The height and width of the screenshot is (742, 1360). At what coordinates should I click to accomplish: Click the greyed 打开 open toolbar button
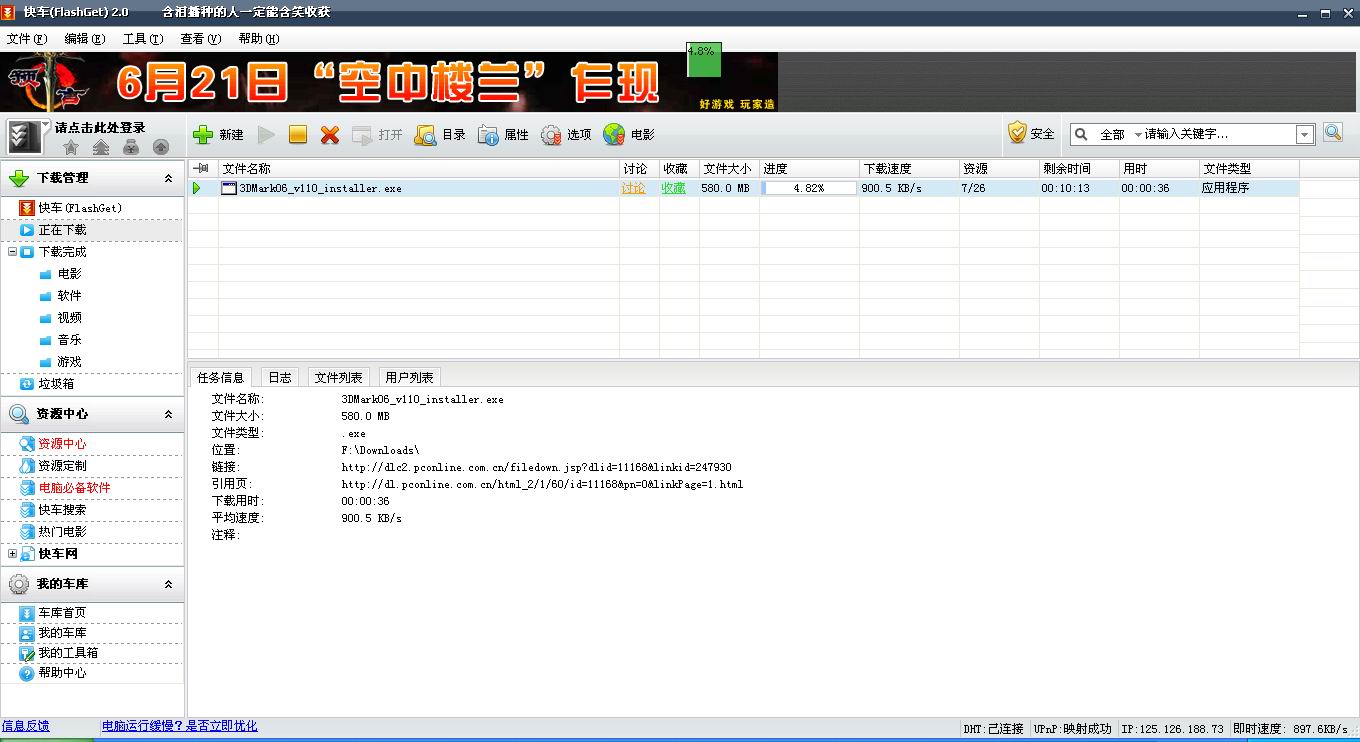pyautogui.click(x=377, y=134)
